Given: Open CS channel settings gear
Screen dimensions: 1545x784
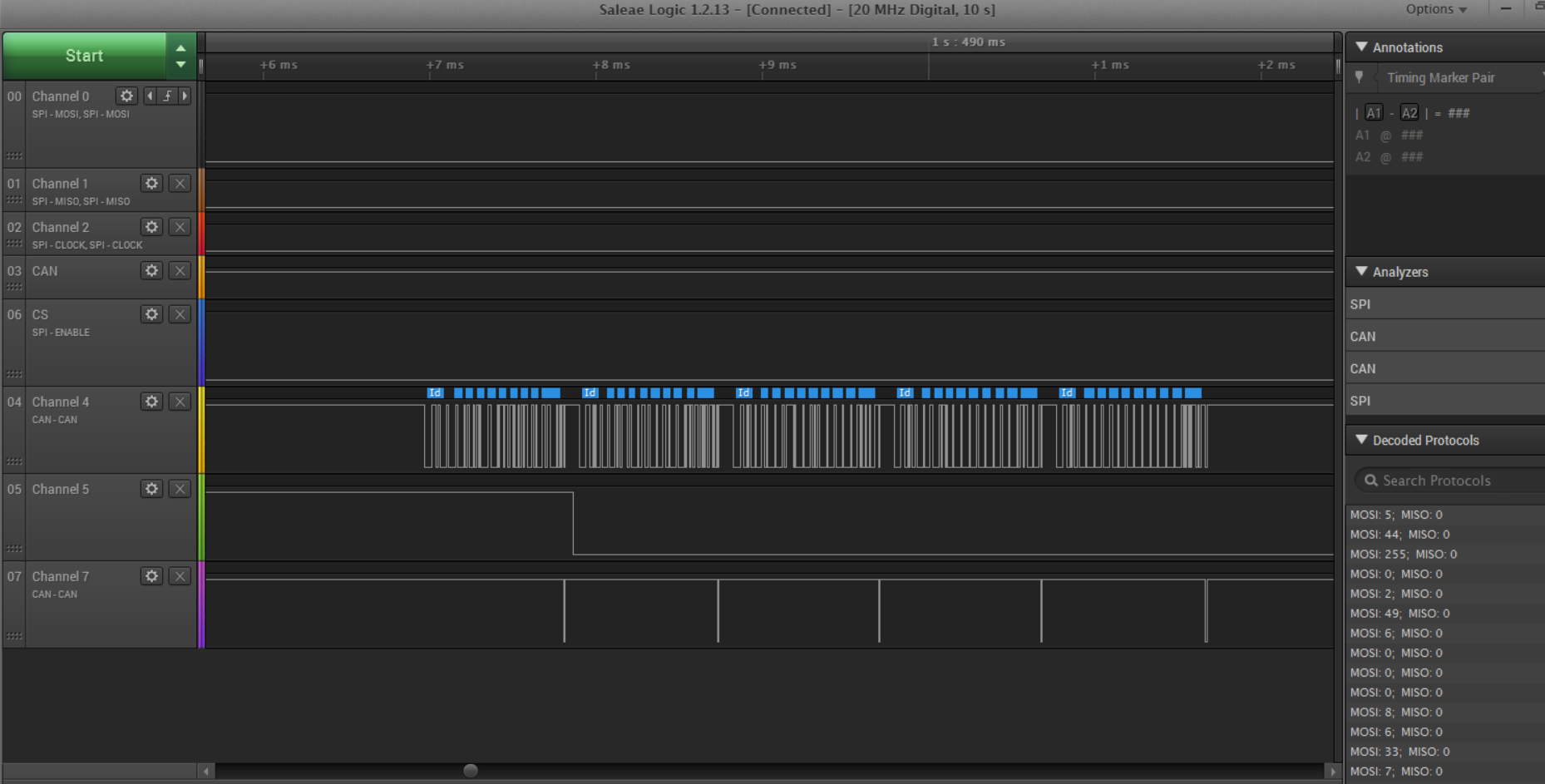Looking at the screenshot, I should 151,314.
